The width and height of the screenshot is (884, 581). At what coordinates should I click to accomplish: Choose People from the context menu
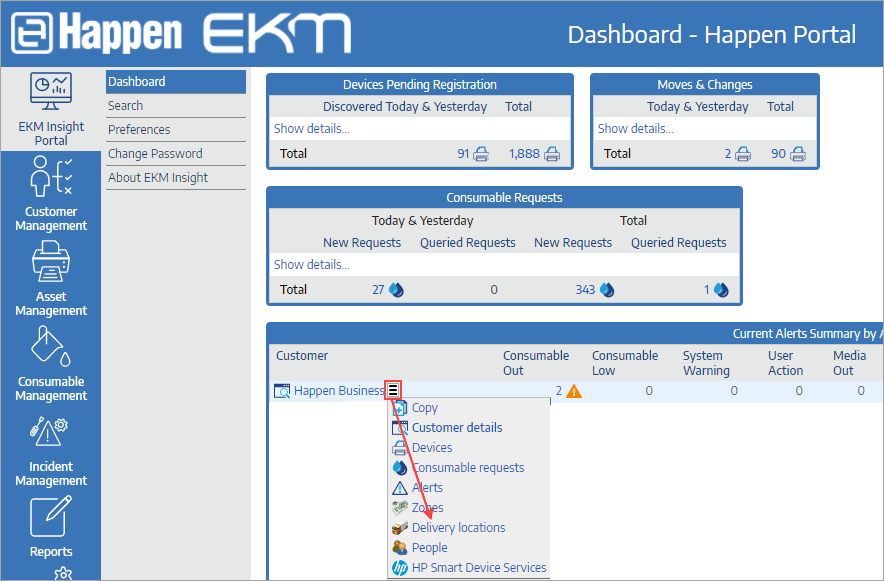click(x=430, y=548)
